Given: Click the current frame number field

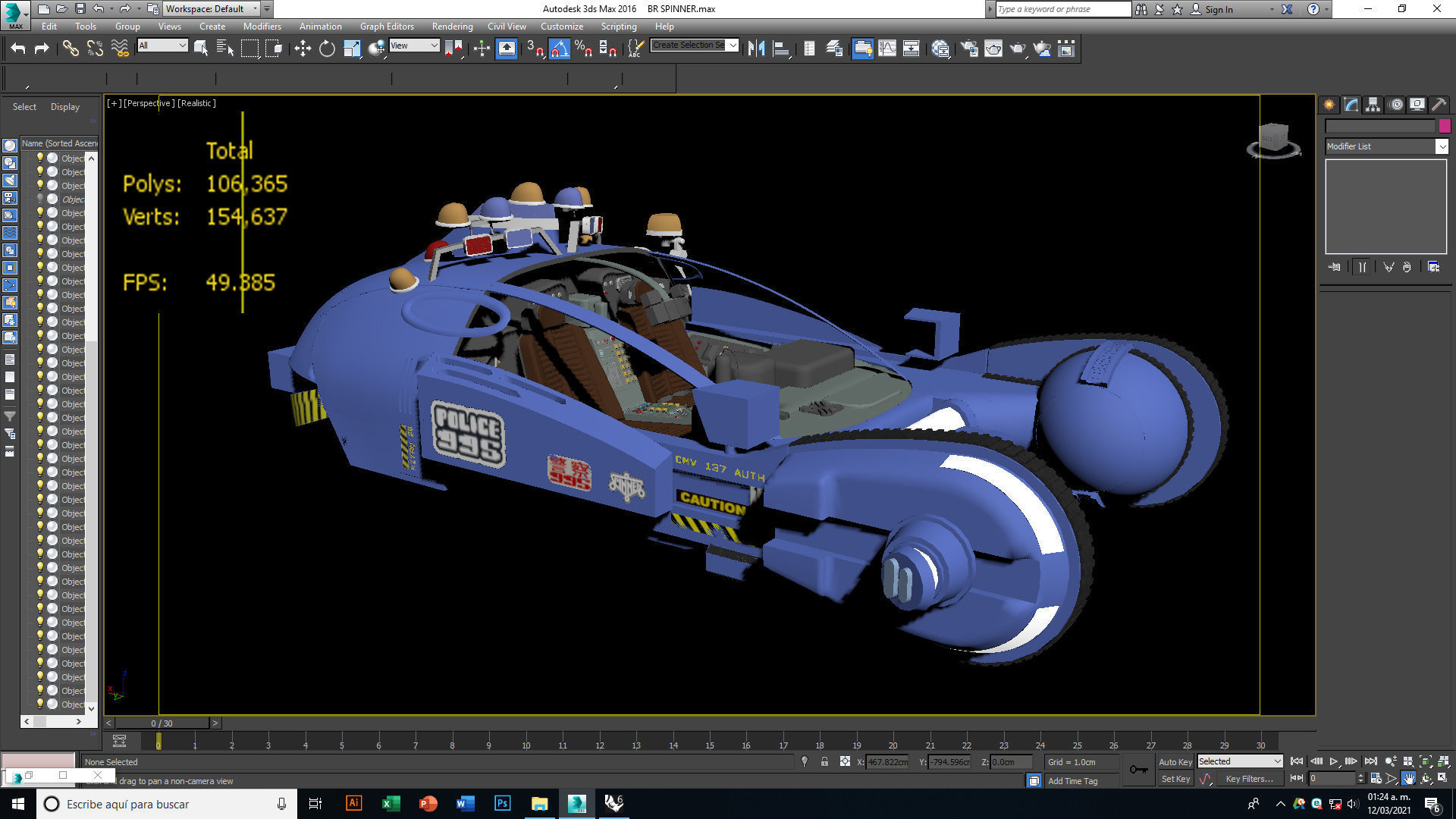Looking at the screenshot, I should pos(1332,779).
